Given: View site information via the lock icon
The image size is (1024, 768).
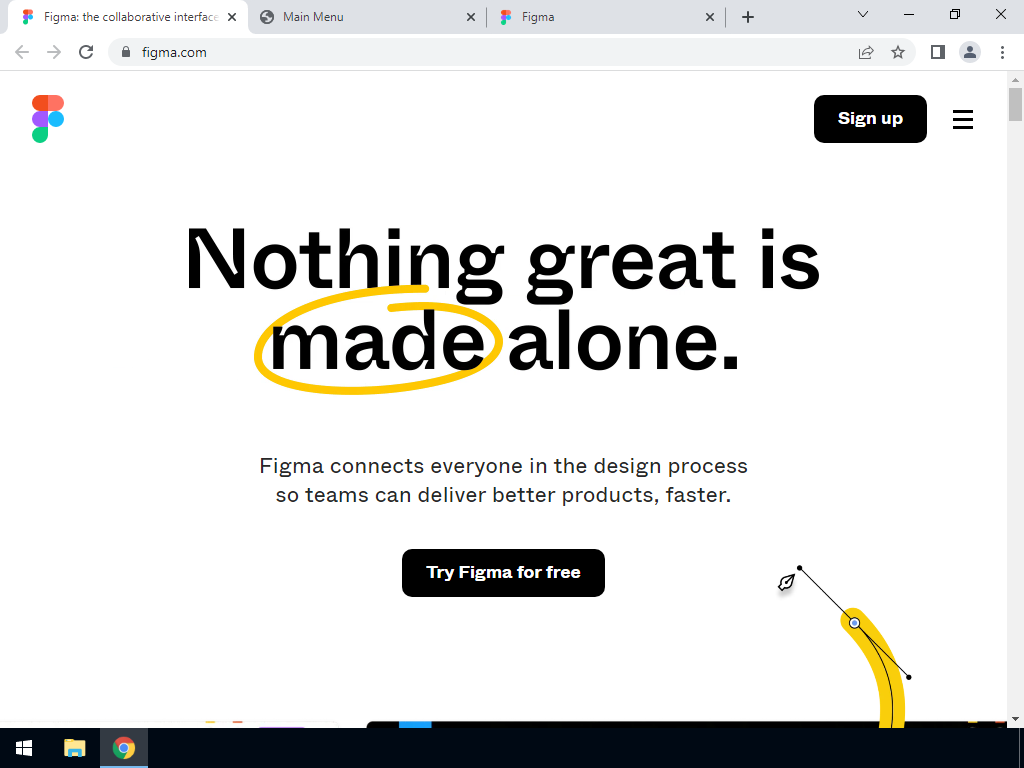Looking at the screenshot, I should (x=126, y=52).
